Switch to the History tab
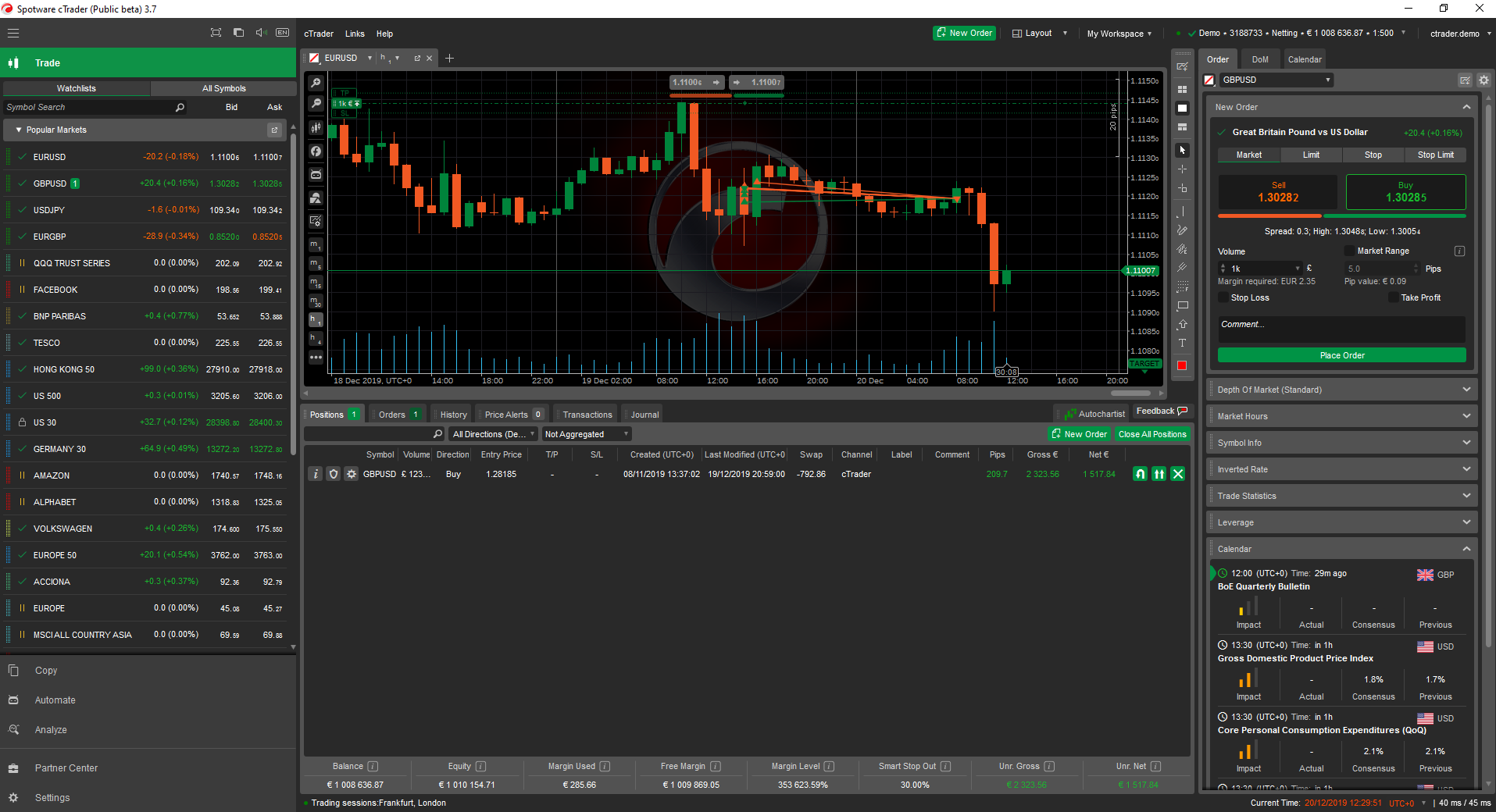 click(x=453, y=415)
